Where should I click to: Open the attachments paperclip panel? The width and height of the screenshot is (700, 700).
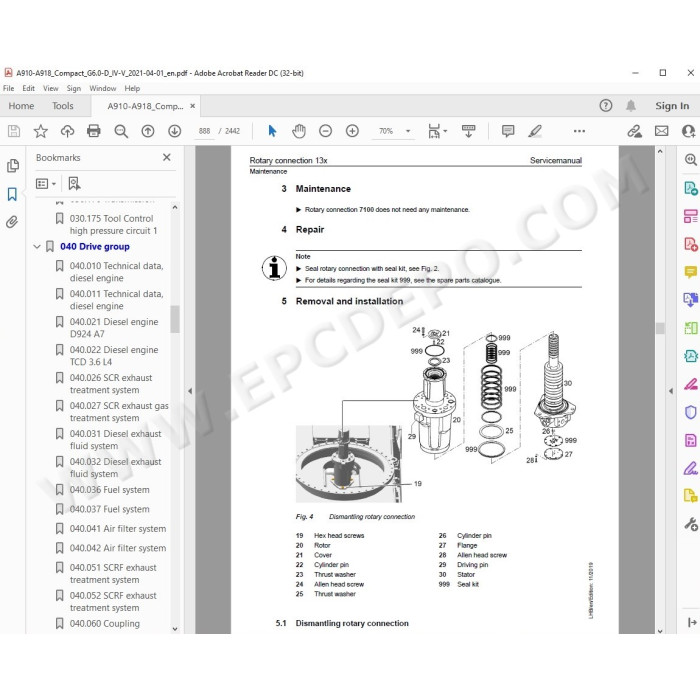[12, 222]
